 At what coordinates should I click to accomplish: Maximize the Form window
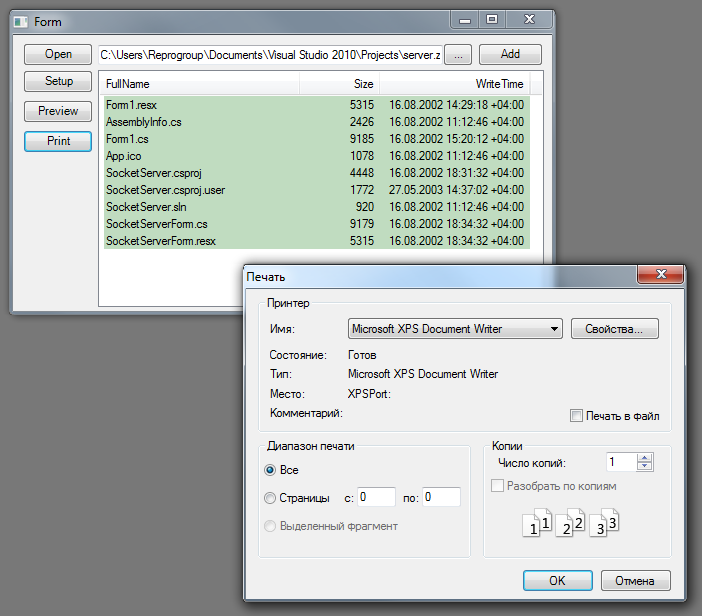click(491, 19)
